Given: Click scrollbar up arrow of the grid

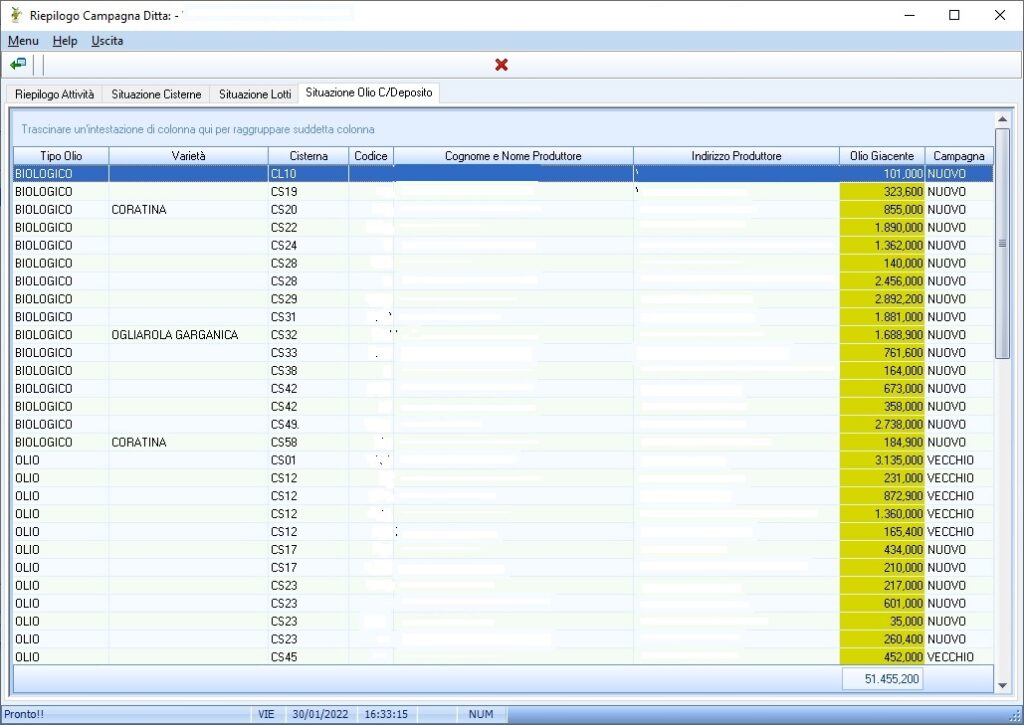Looking at the screenshot, I should [x=1002, y=120].
